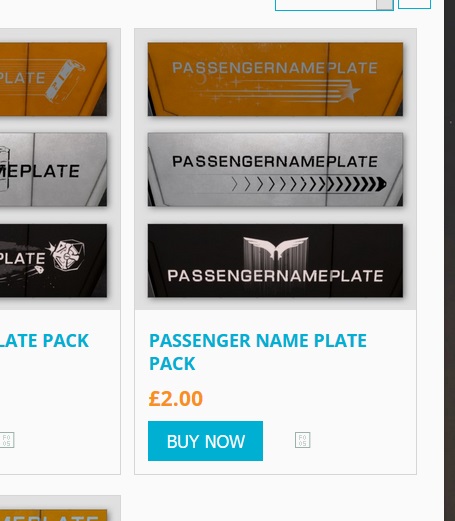455x521 pixels.
Task: Expand the dropdown arrow of the top combo box
Action: [385, 5]
